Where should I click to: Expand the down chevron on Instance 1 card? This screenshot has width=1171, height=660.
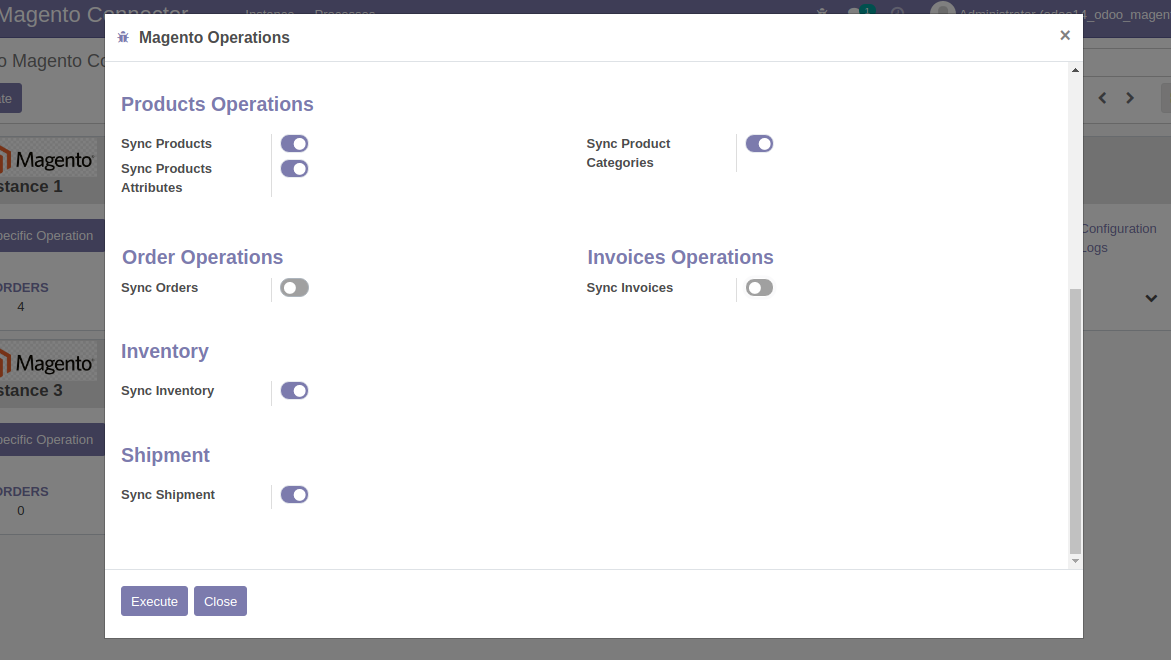click(1151, 298)
